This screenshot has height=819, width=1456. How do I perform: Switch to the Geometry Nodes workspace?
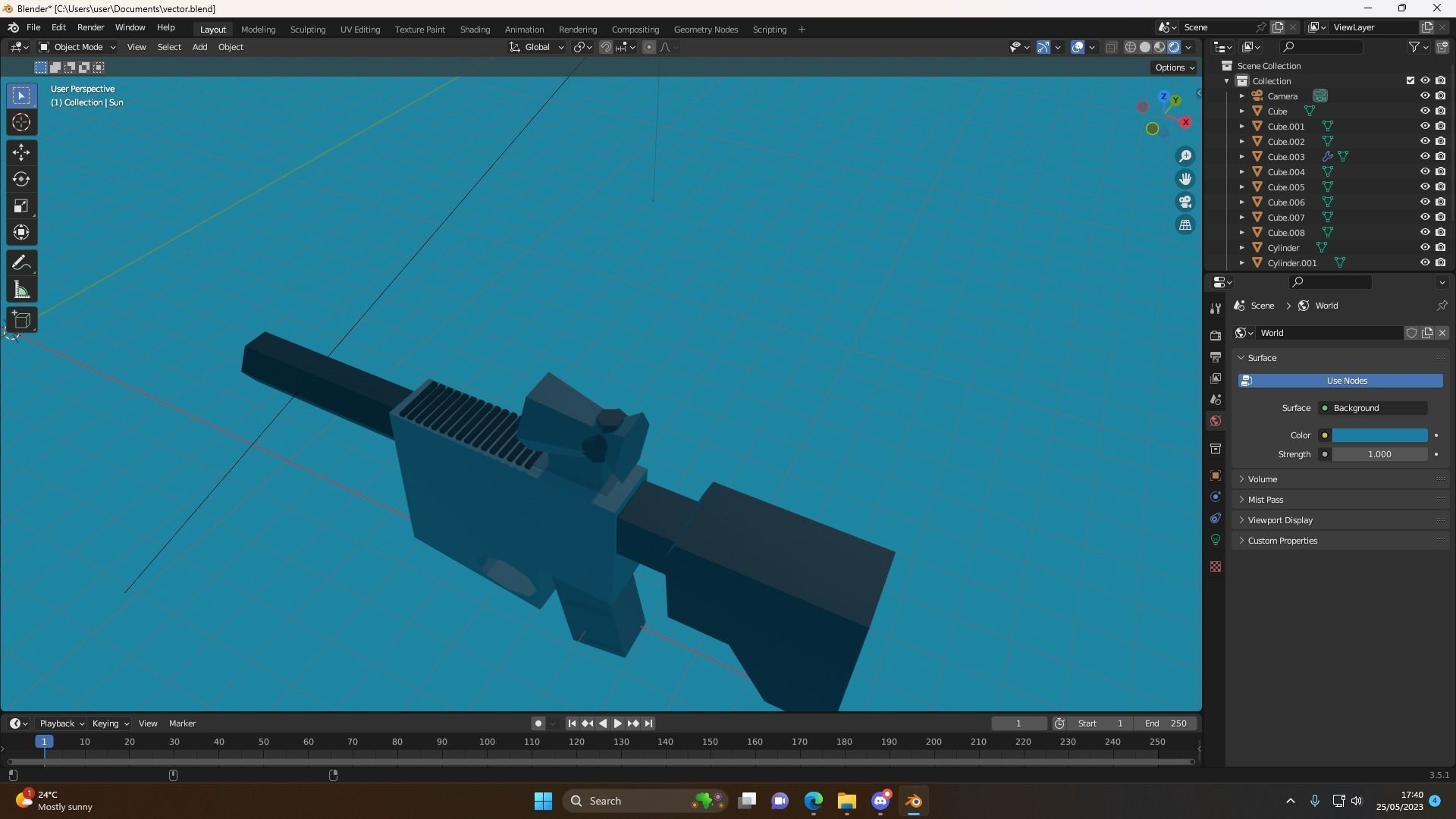click(706, 30)
